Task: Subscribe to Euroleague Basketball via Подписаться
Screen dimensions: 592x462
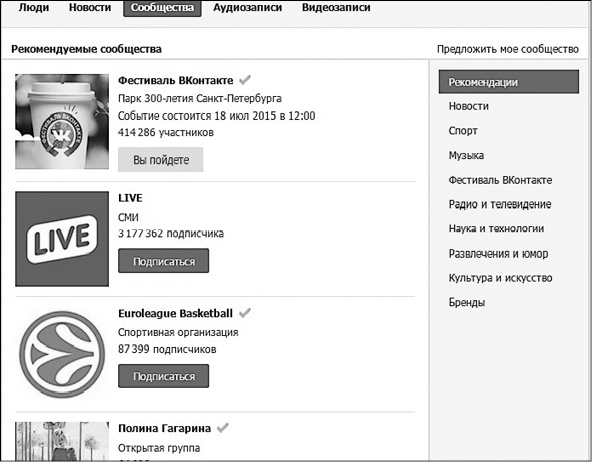Action: pos(163,376)
